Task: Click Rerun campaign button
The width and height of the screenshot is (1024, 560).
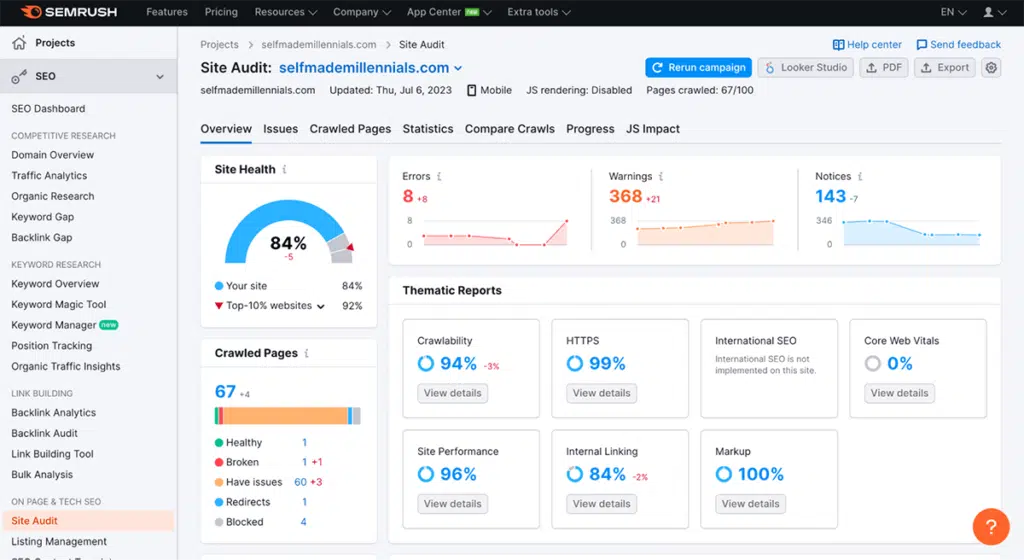Action: click(698, 67)
